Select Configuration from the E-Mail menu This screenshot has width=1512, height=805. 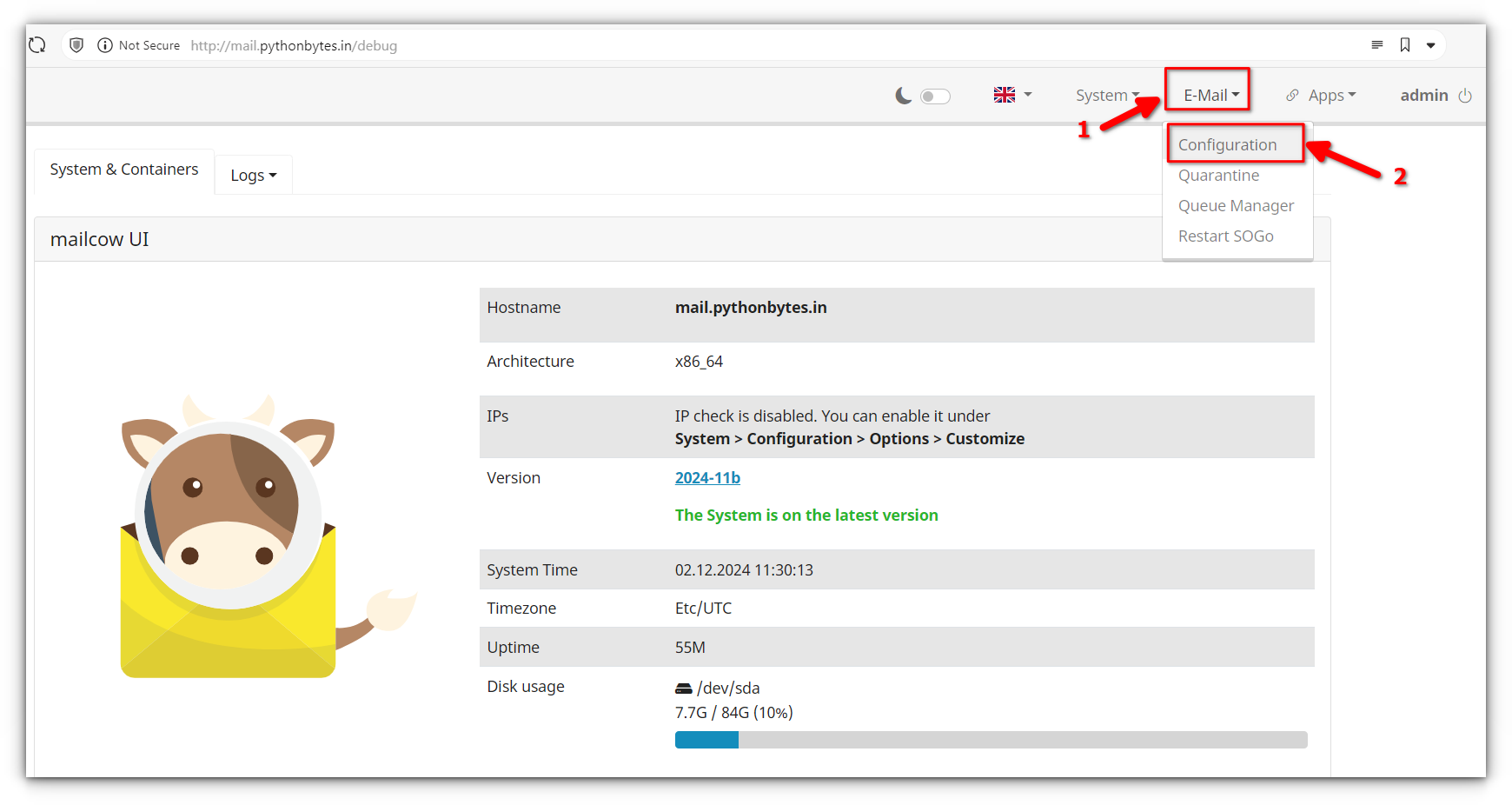click(1227, 144)
